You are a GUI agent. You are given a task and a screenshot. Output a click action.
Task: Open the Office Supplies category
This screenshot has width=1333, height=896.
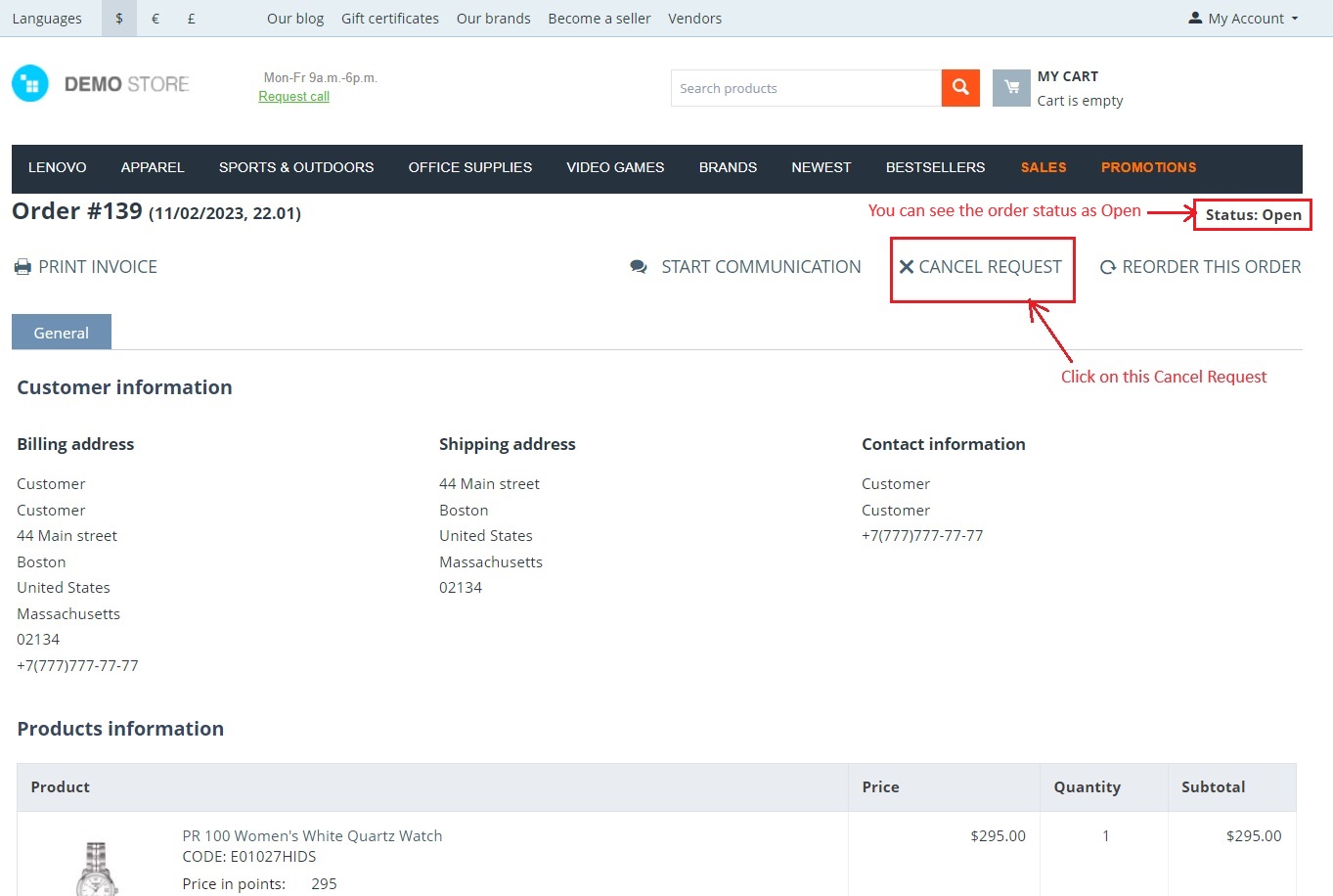click(470, 167)
